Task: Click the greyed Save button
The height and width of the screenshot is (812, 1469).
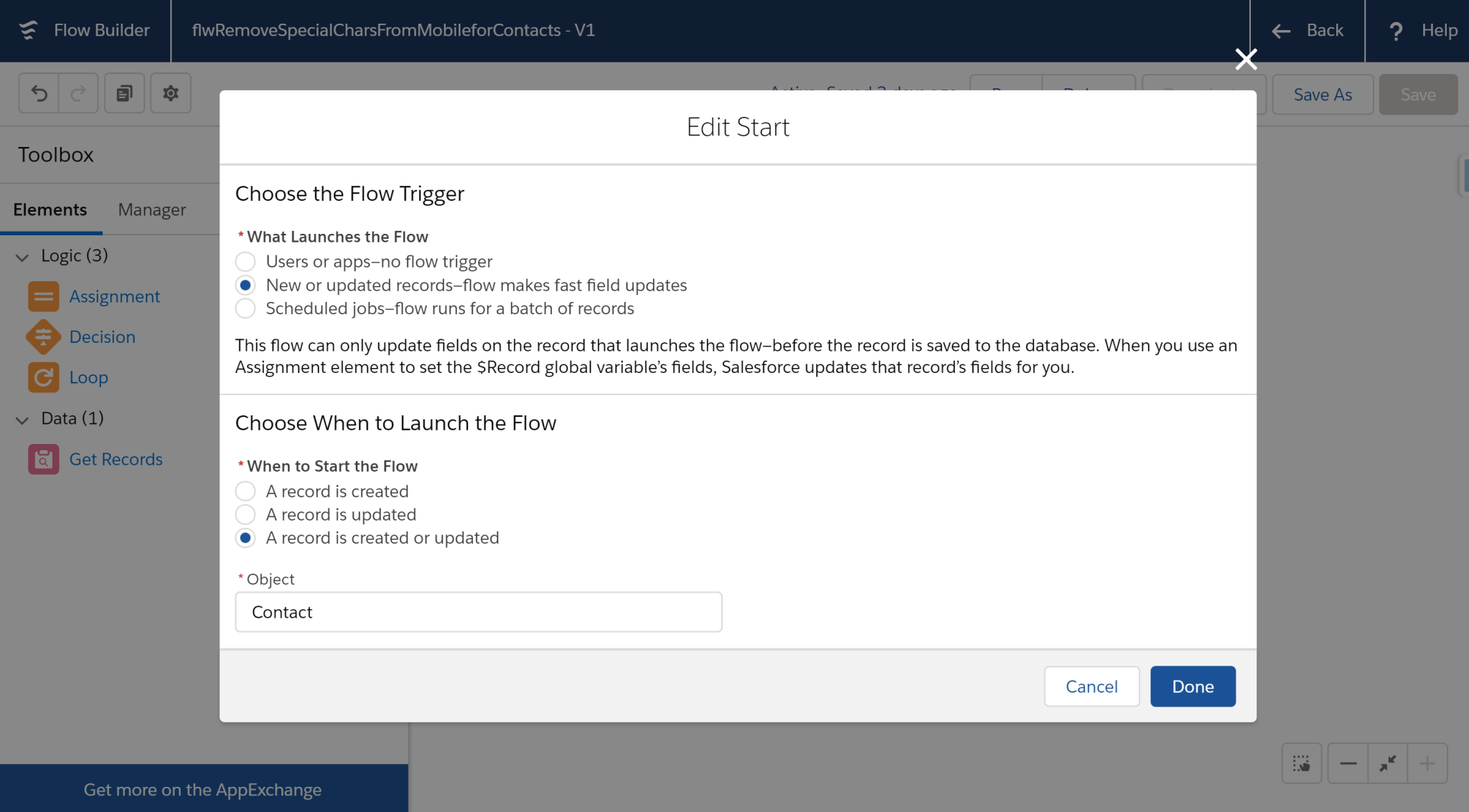Action: [x=1418, y=95]
